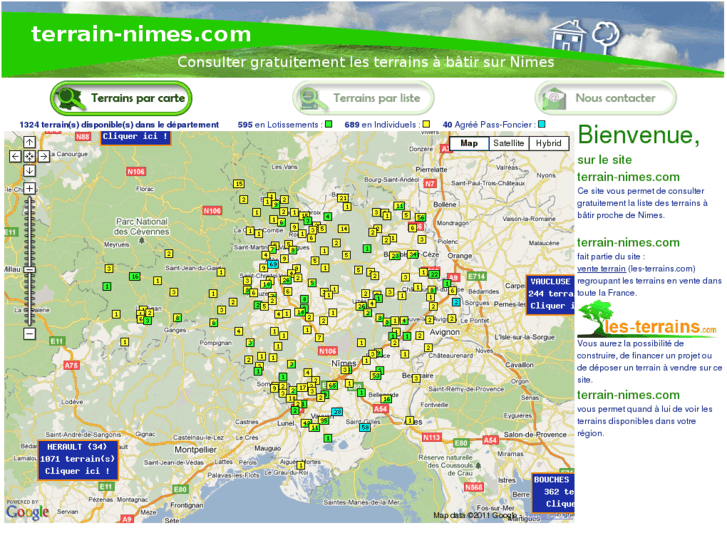727x545 pixels.
Task: Pan the map up with the arrow
Action: 29,142
